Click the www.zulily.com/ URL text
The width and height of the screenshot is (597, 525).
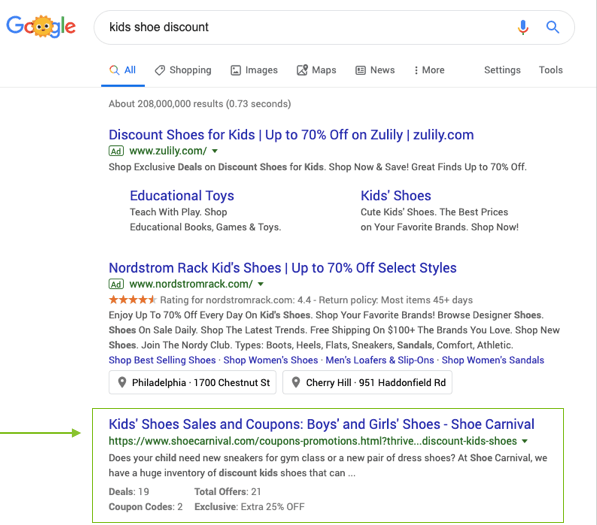(168, 151)
